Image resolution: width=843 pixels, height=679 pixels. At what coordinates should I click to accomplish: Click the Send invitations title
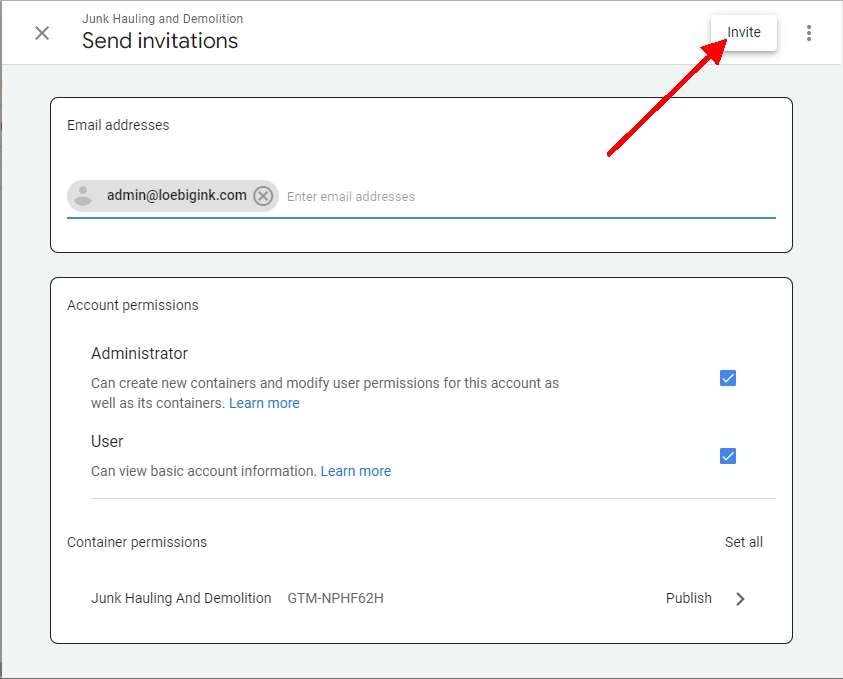(160, 41)
